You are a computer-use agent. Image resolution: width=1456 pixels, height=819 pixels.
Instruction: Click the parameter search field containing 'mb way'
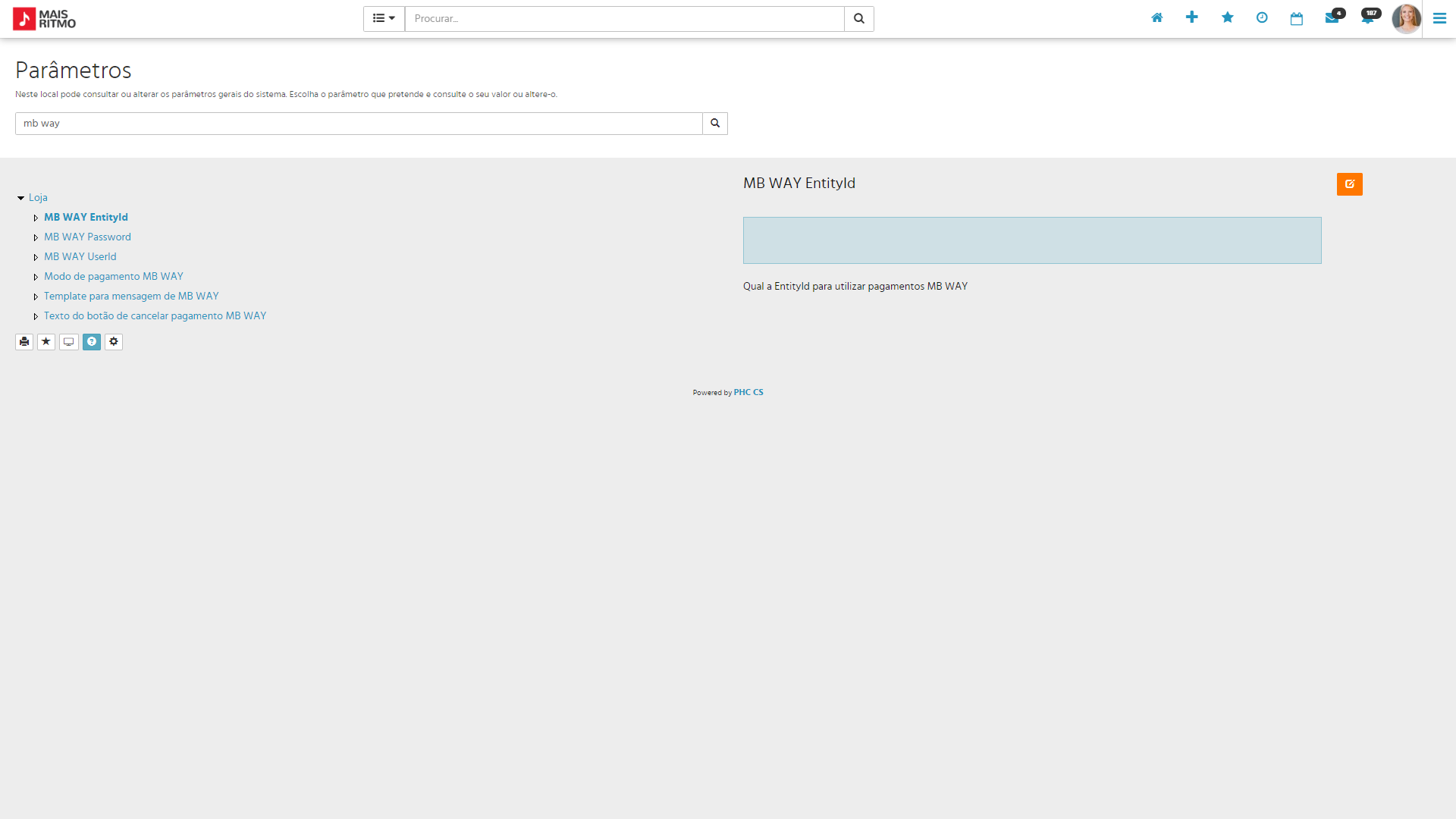[359, 124]
